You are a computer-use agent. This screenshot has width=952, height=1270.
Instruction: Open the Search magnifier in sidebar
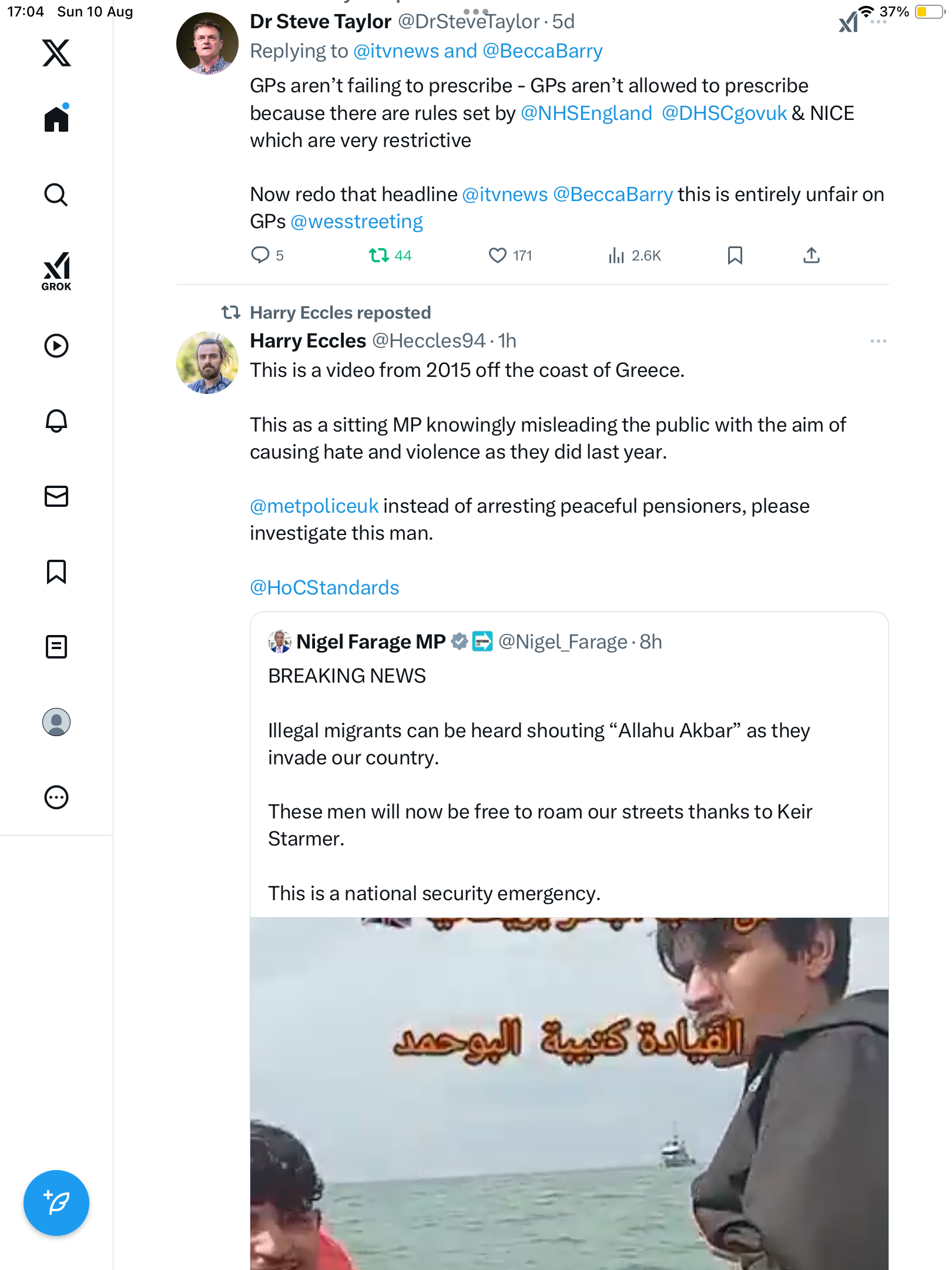click(x=56, y=195)
